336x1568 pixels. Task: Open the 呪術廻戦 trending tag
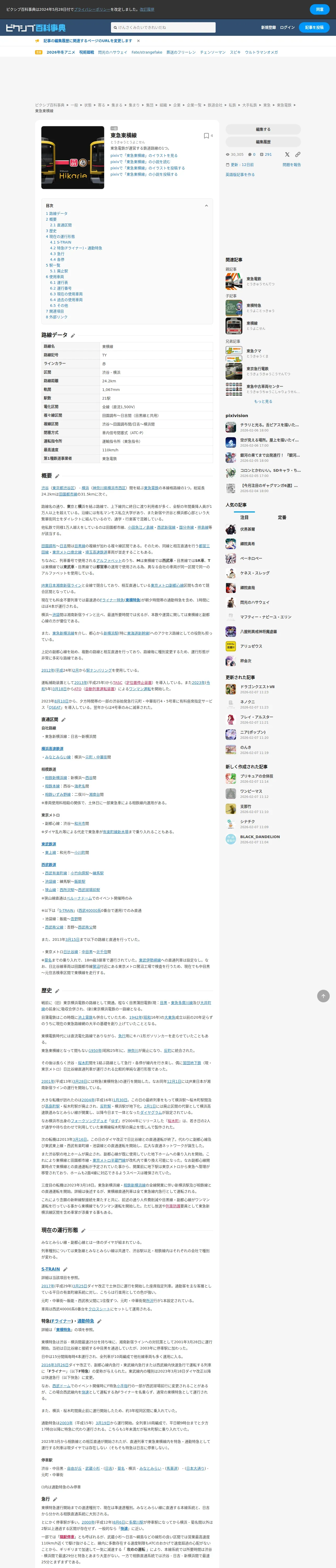click(87, 52)
